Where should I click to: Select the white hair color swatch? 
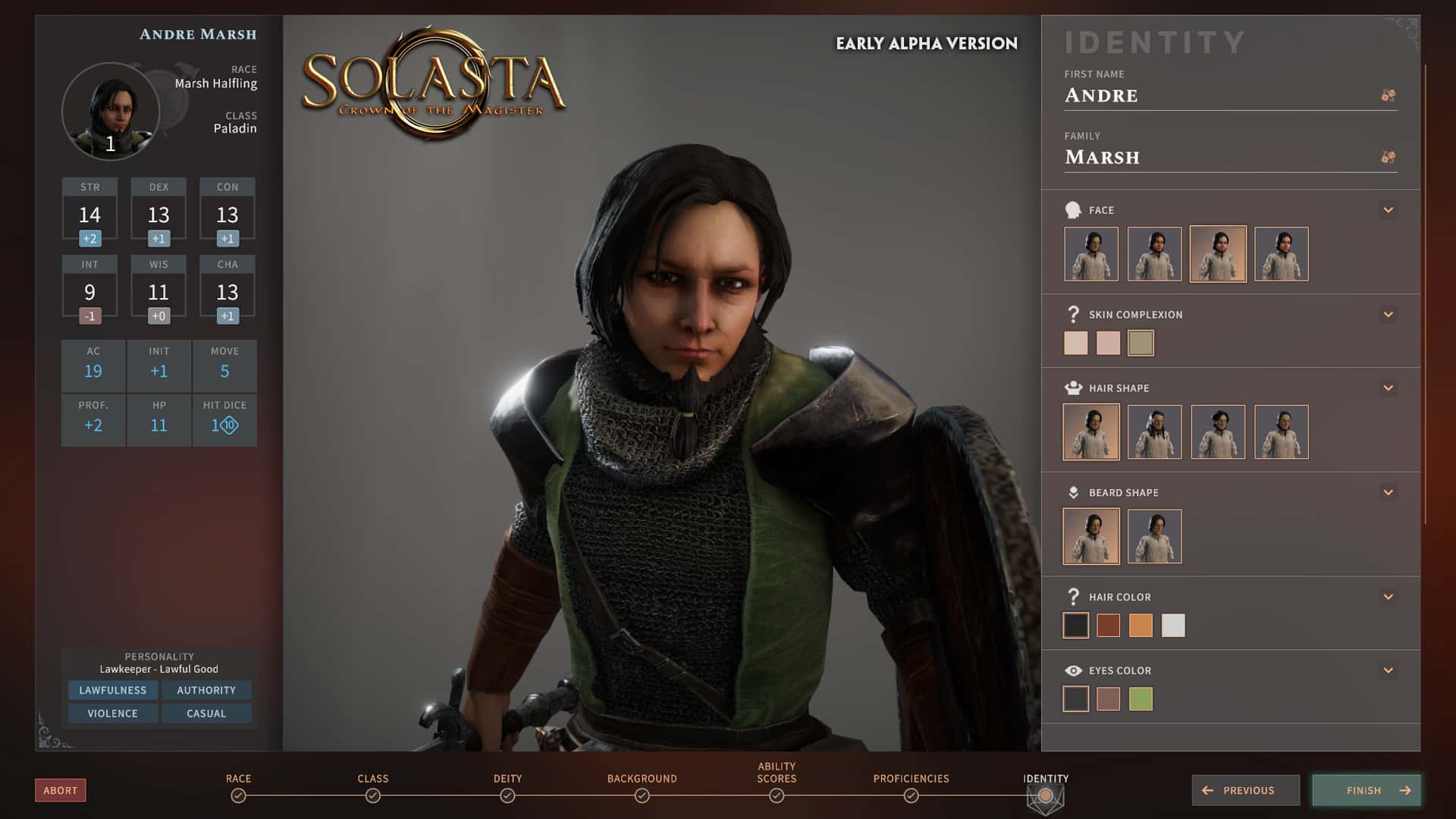pos(1175,624)
